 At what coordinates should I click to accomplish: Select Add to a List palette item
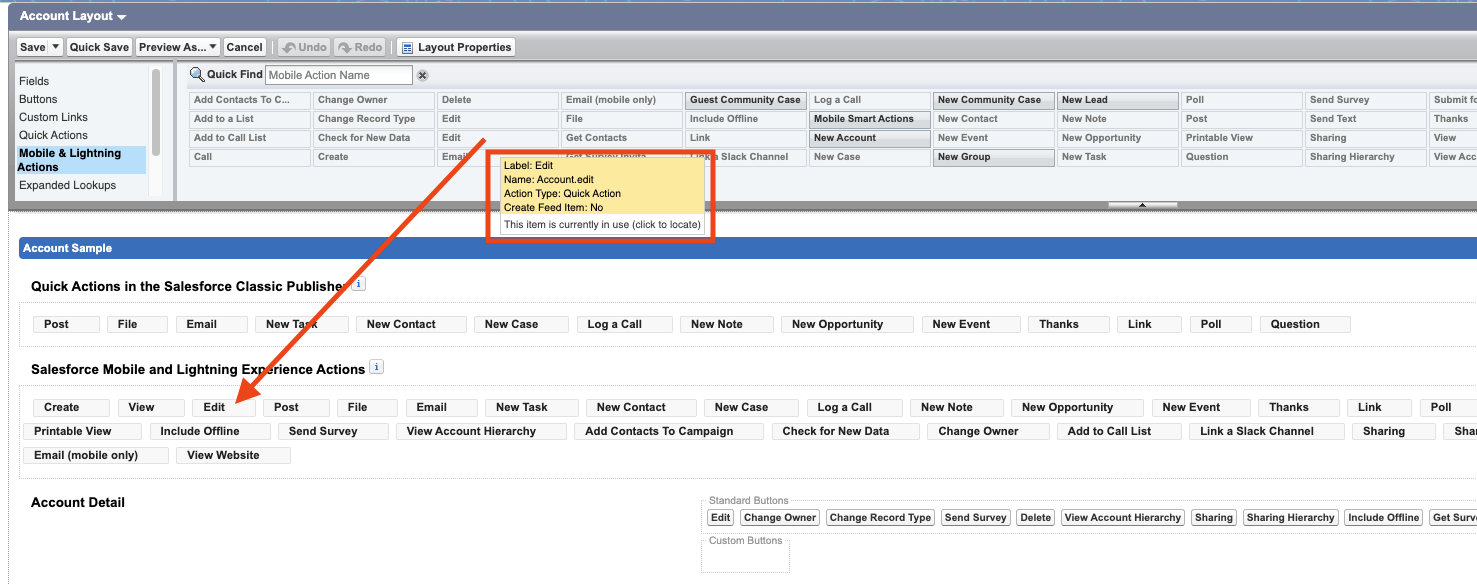pos(250,119)
